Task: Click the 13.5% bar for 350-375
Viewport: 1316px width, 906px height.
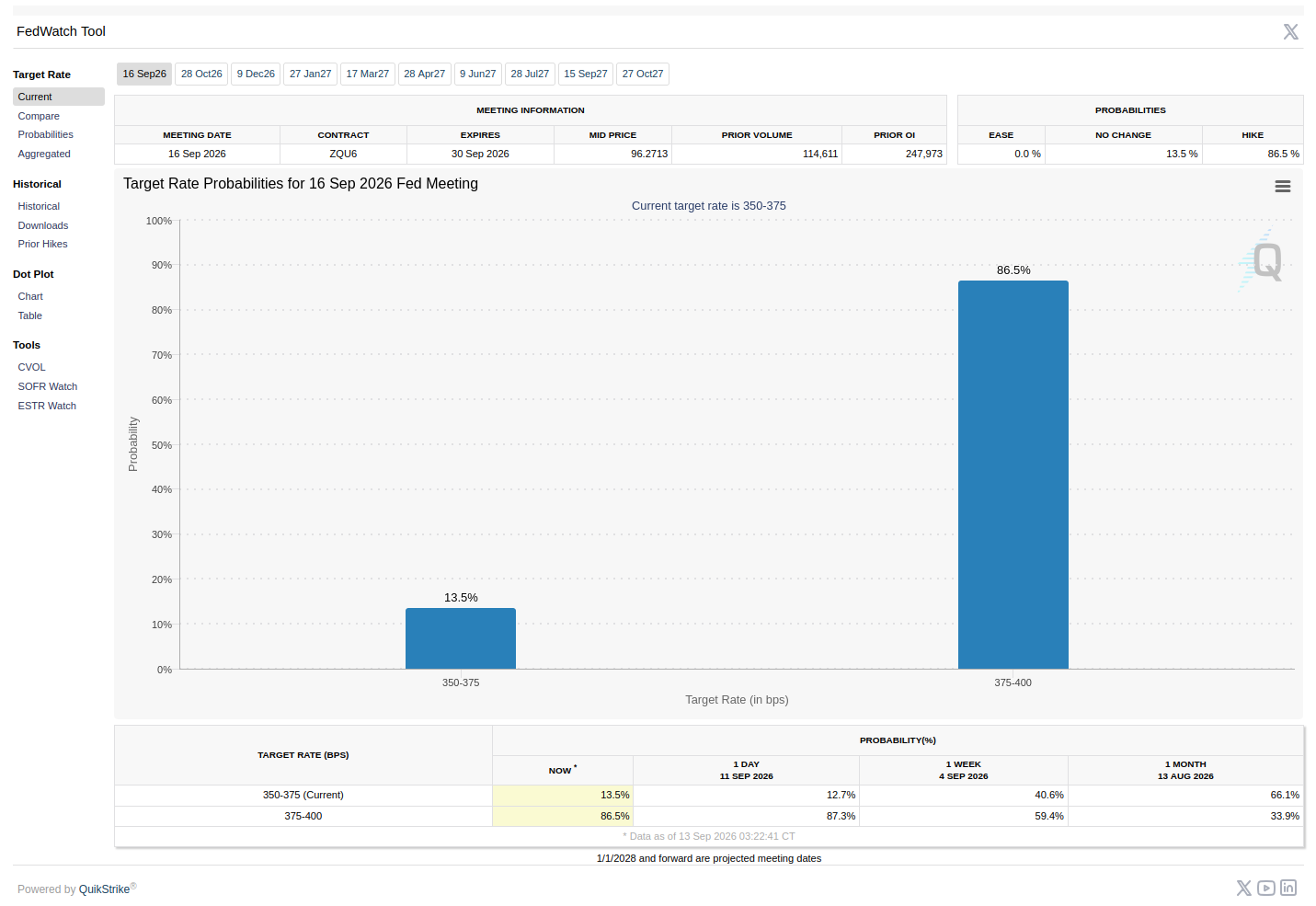Action: (x=461, y=638)
